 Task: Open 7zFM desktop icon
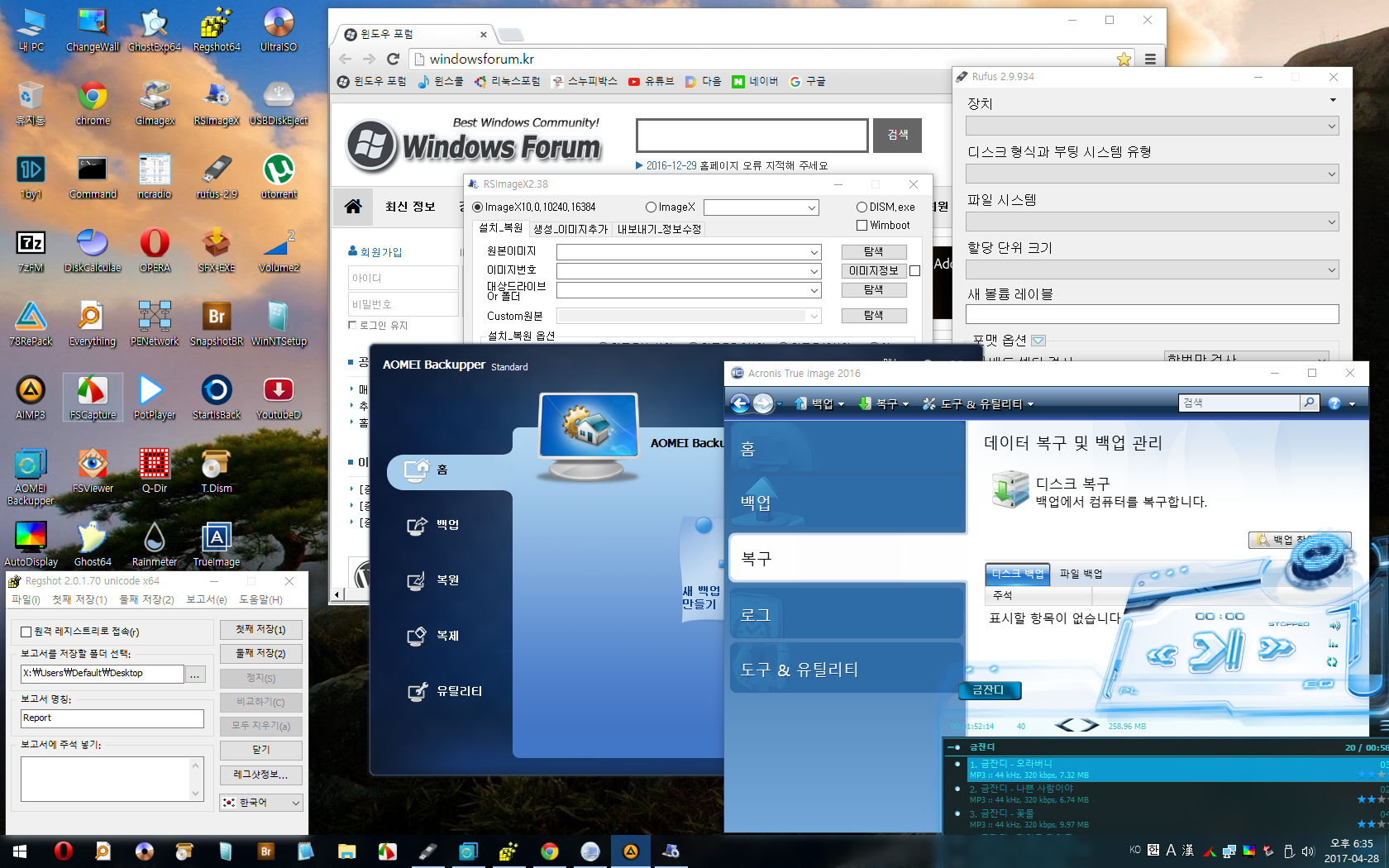pos(31,251)
